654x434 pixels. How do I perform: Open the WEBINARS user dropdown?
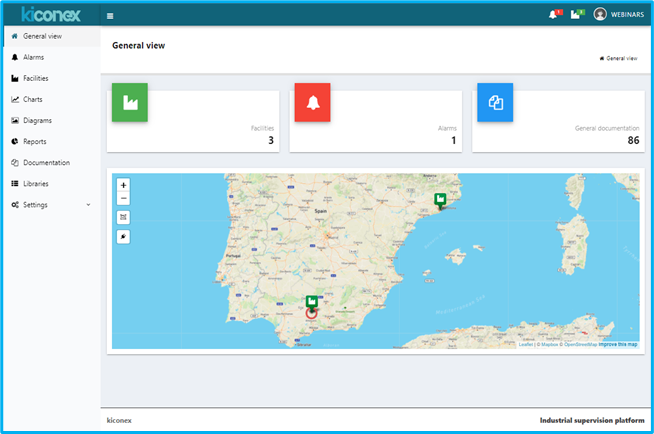(x=625, y=15)
